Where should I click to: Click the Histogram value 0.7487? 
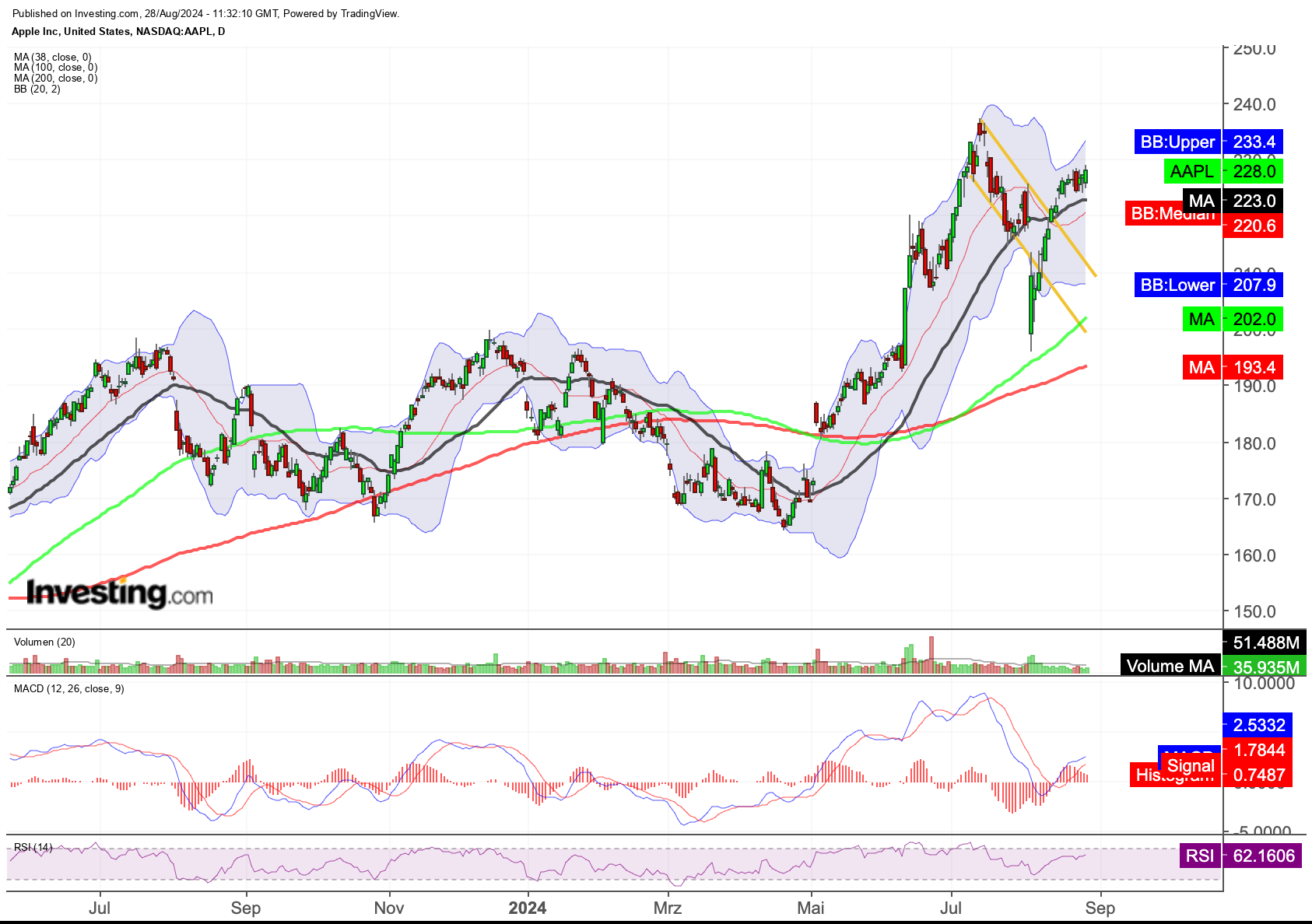pyautogui.click(x=1258, y=775)
